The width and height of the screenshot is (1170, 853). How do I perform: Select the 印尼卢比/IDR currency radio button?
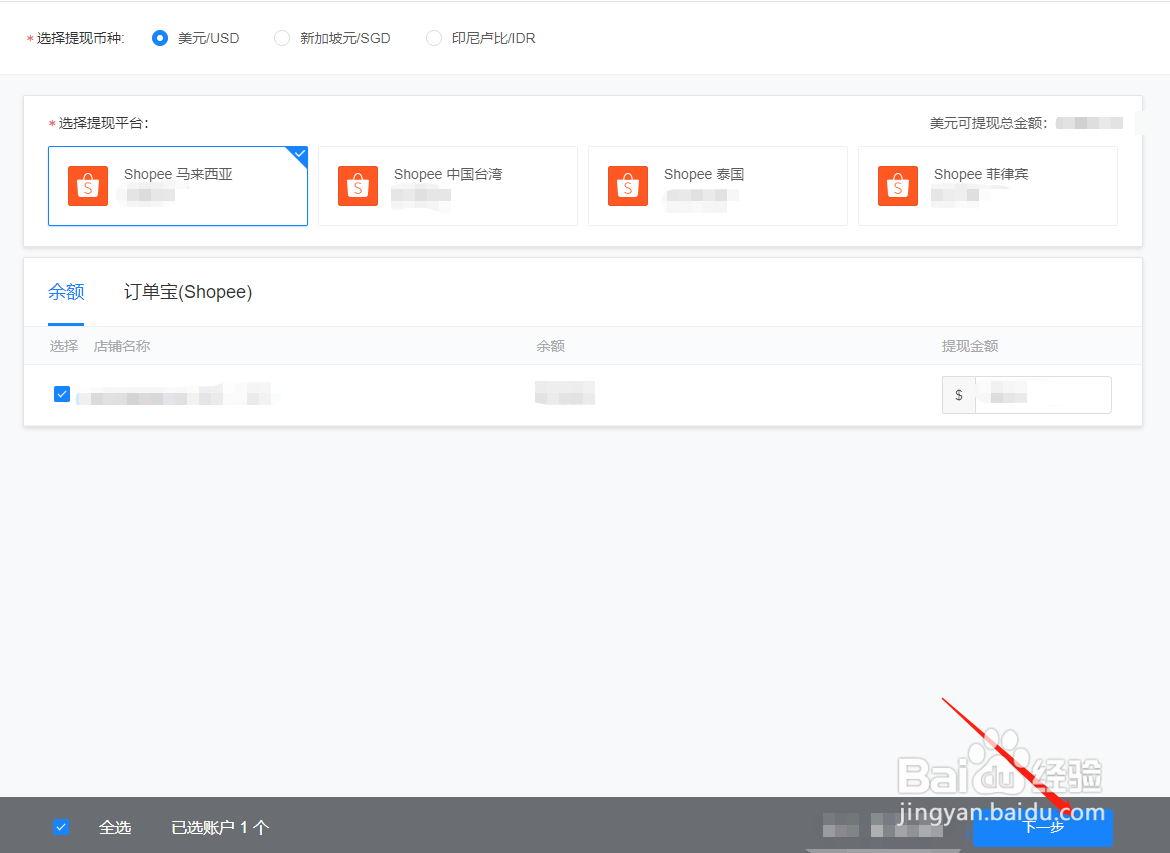(x=434, y=38)
